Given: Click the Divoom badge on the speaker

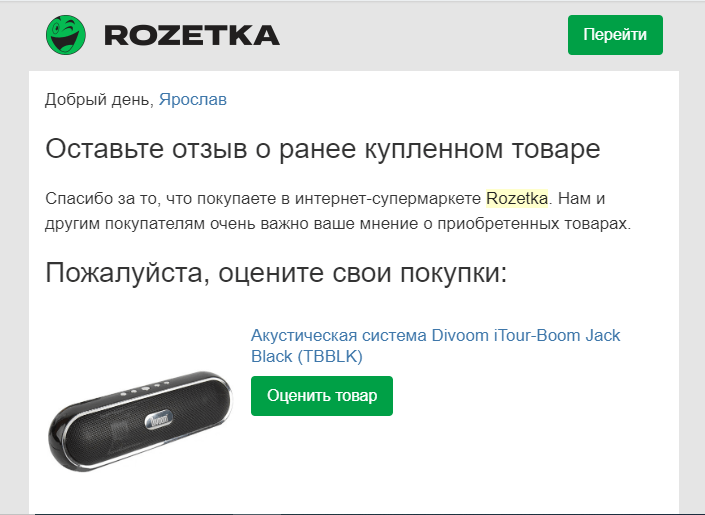Looking at the screenshot, I should pyautogui.click(x=158, y=420).
